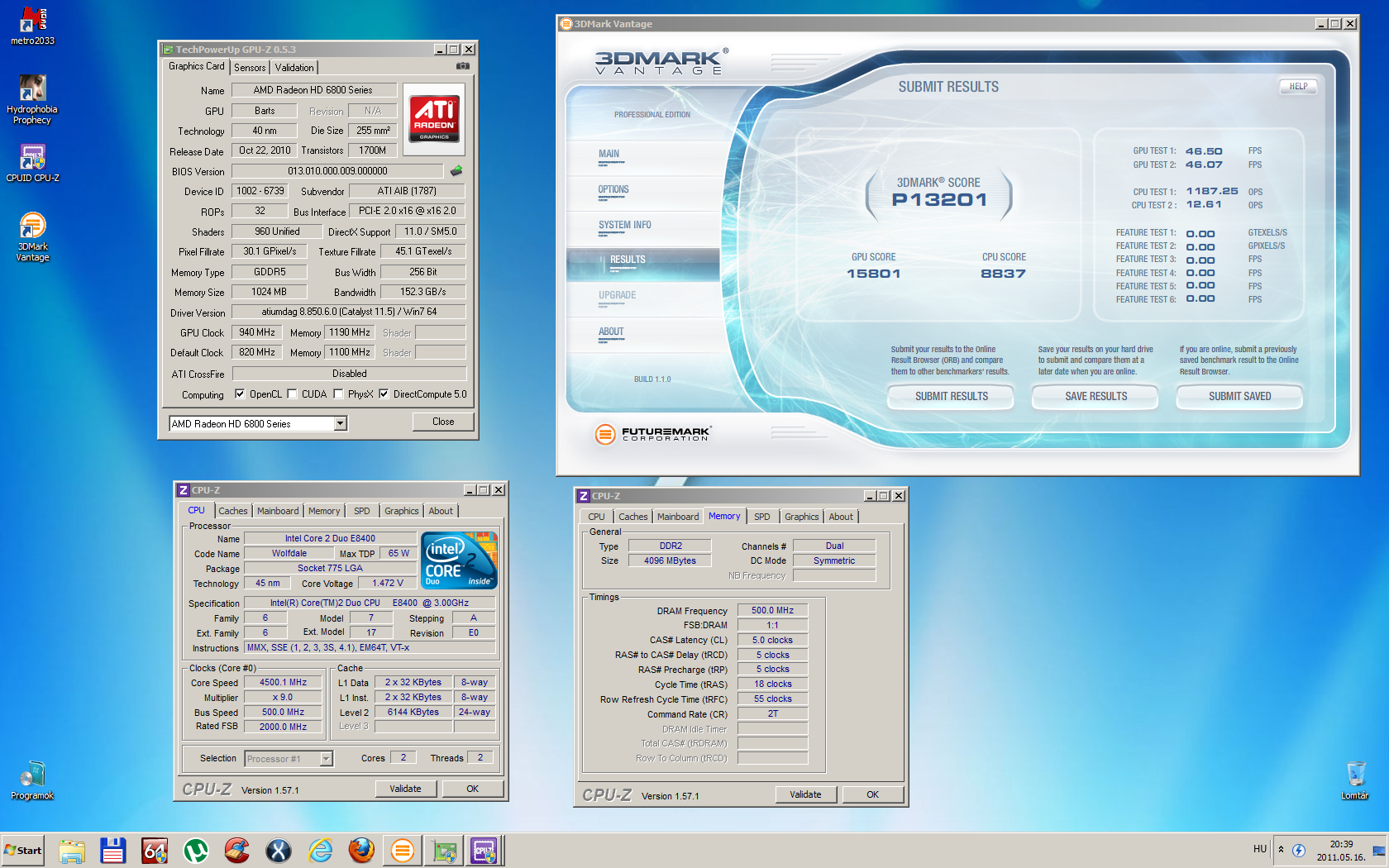Click the DRAM Frequency value field
This screenshot has height=868, width=1389.
[772, 610]
